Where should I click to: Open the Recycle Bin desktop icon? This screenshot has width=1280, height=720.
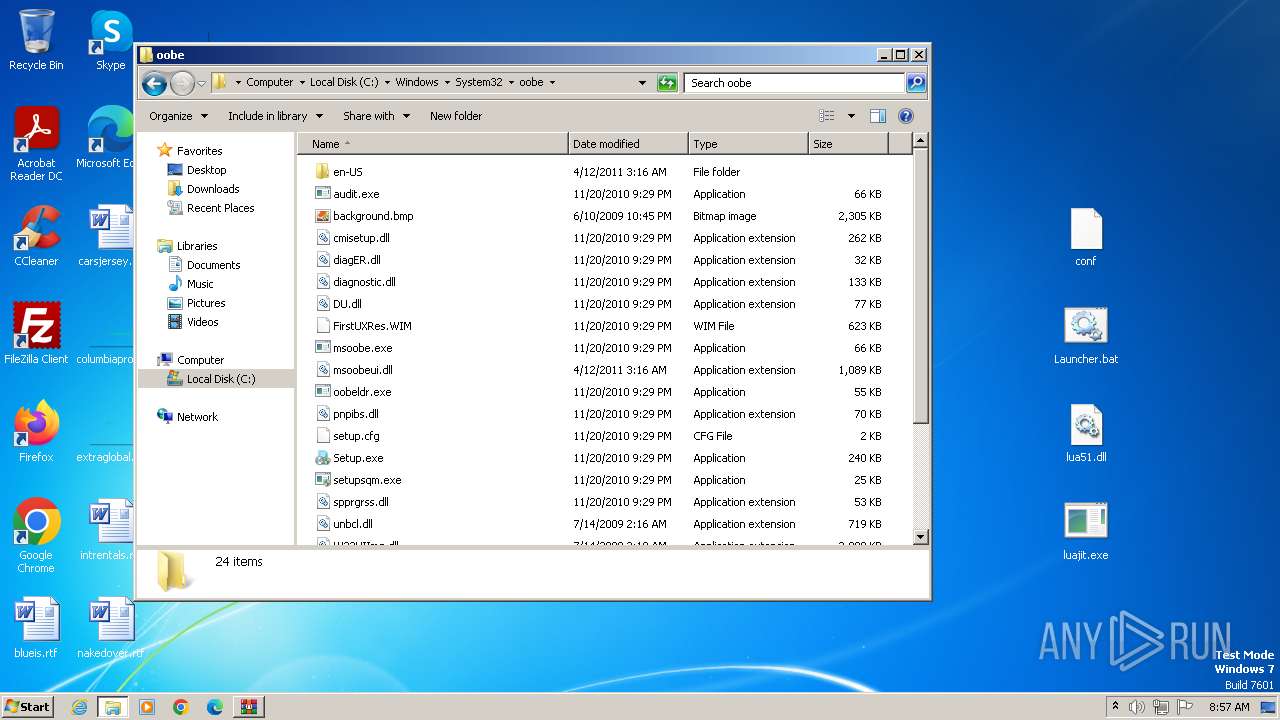(x=36, y=41)
